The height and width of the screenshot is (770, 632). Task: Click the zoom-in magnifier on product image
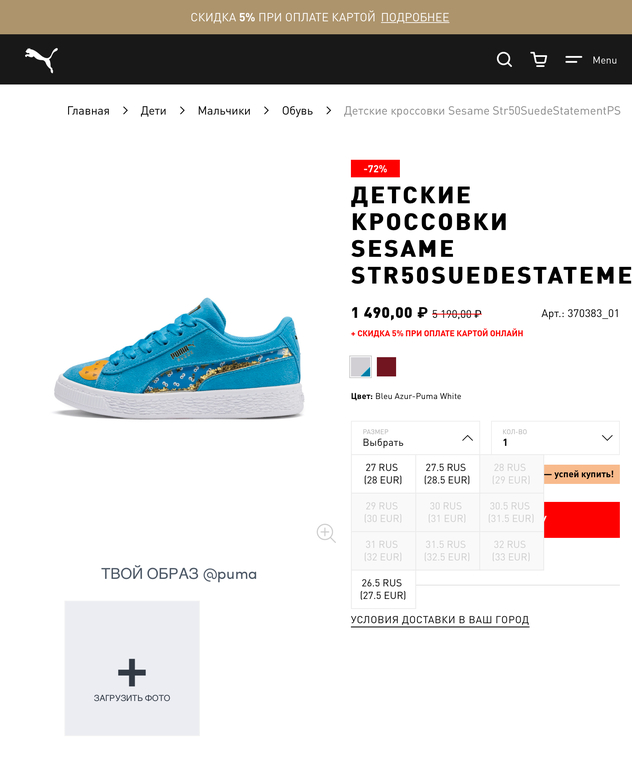[x=326, y=533]
